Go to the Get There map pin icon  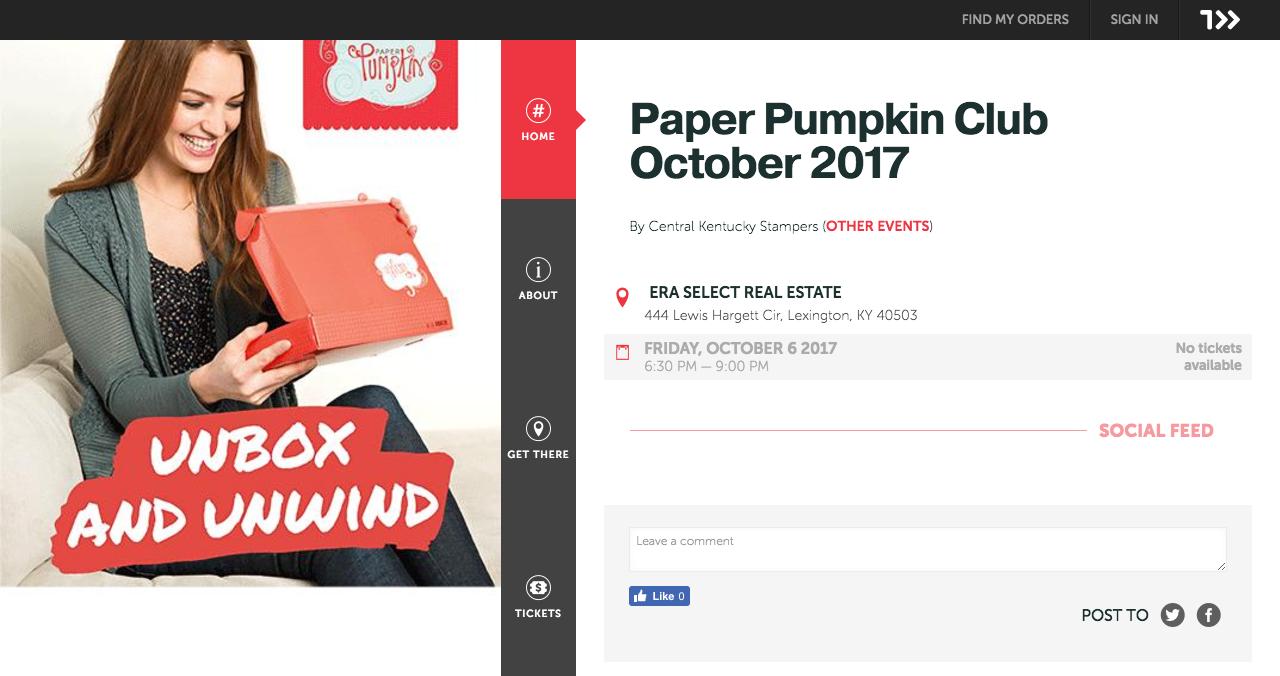pos(538,428)
